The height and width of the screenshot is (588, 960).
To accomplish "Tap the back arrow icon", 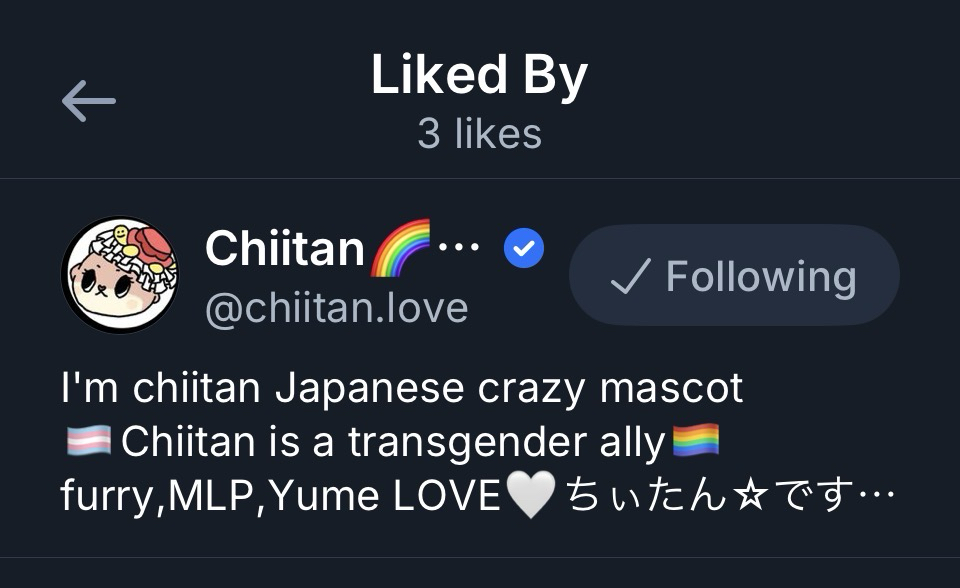I will tap(89, 102).
